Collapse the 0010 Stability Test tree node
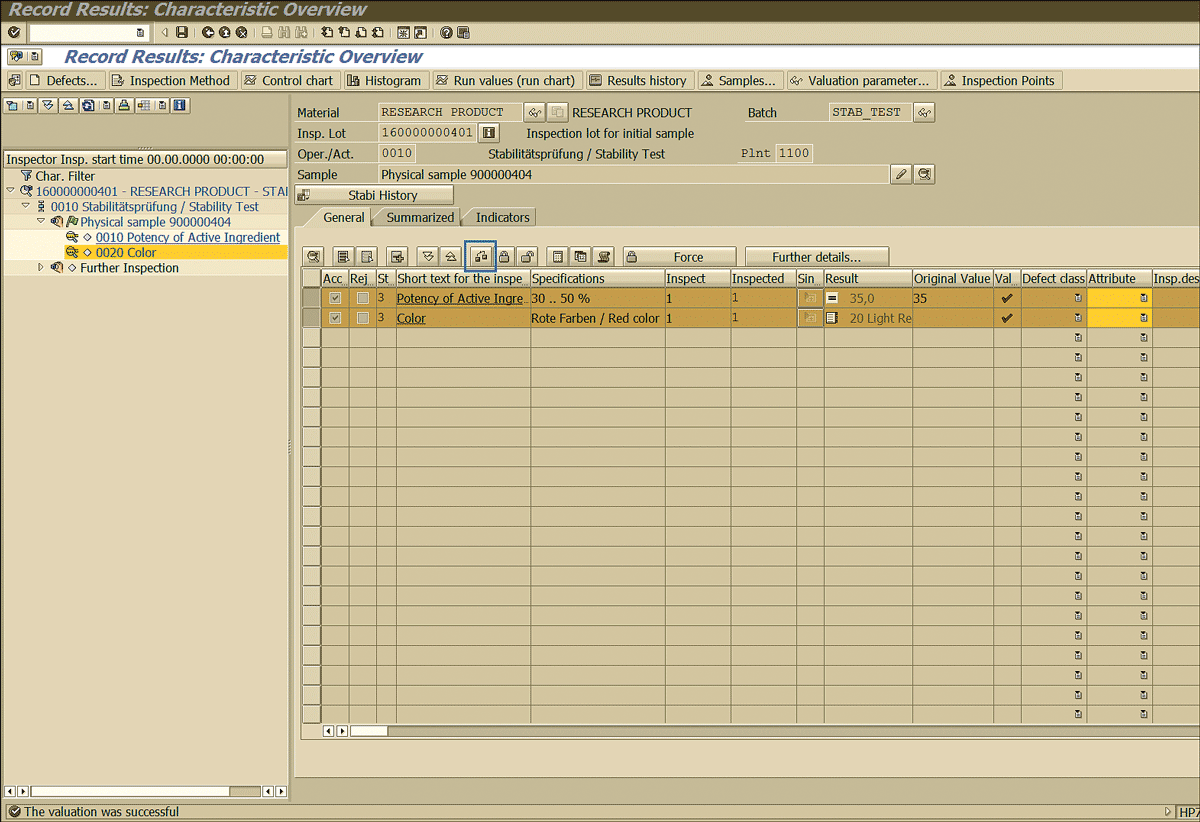The width and height of the screenshot is (1200, 822). pos(26,206)
